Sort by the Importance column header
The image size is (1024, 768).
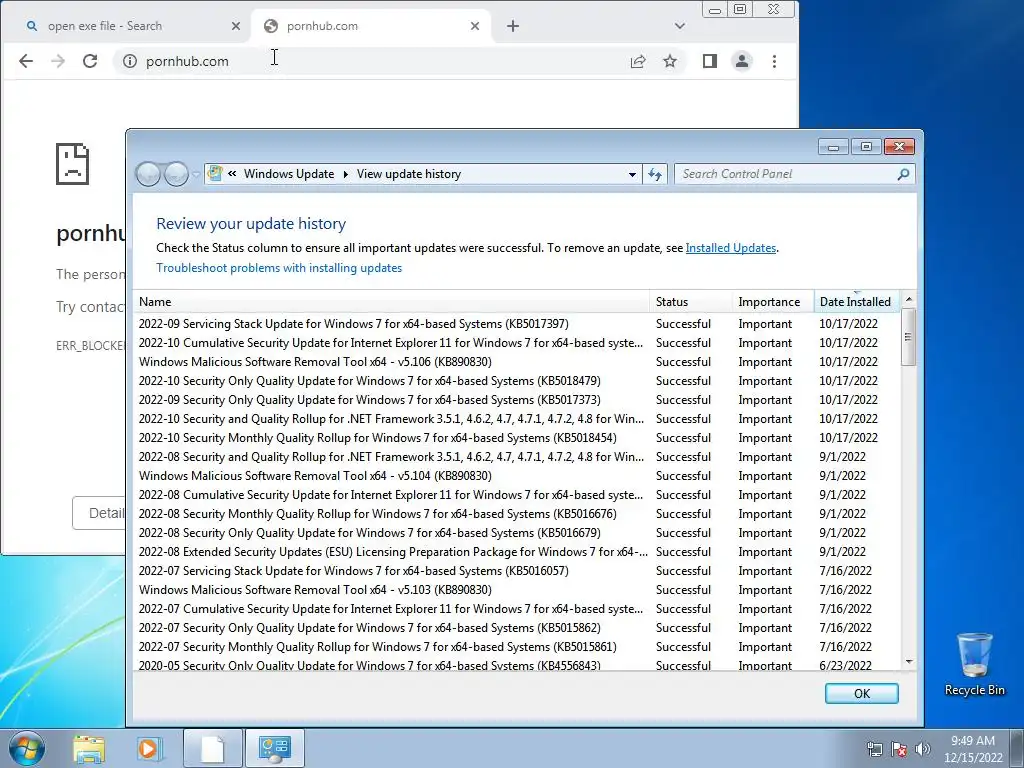(x=773, y=302)
